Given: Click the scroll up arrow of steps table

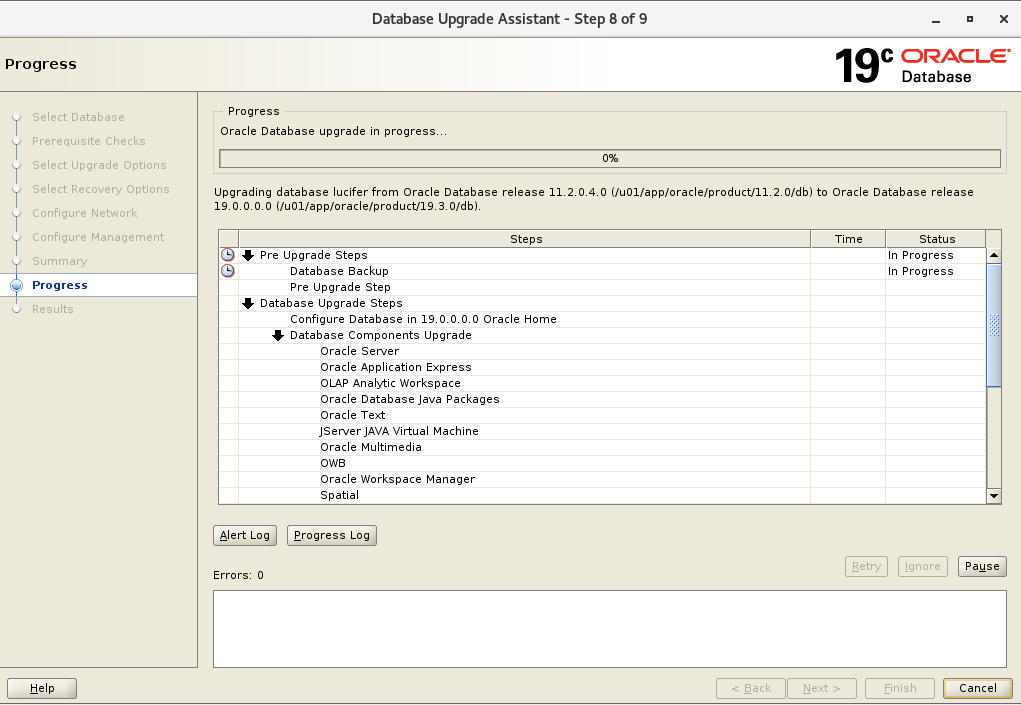Looking at the screenshot, I should (x=994, y=255).
